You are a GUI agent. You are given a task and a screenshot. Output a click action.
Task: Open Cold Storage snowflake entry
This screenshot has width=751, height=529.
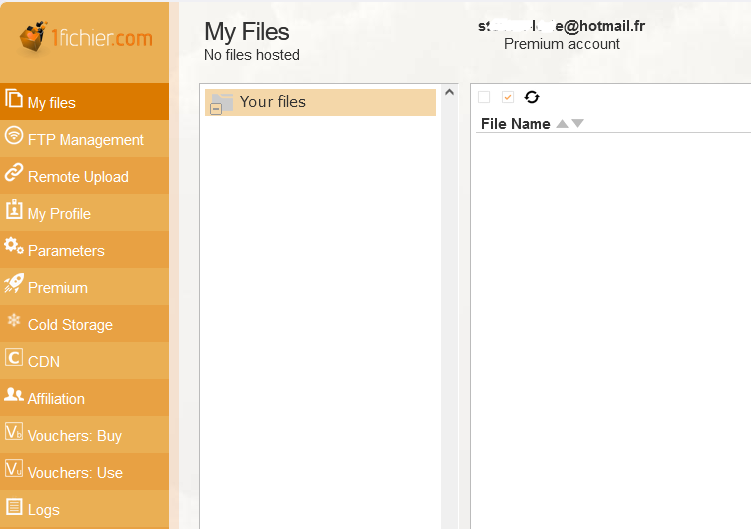point(14,322)
